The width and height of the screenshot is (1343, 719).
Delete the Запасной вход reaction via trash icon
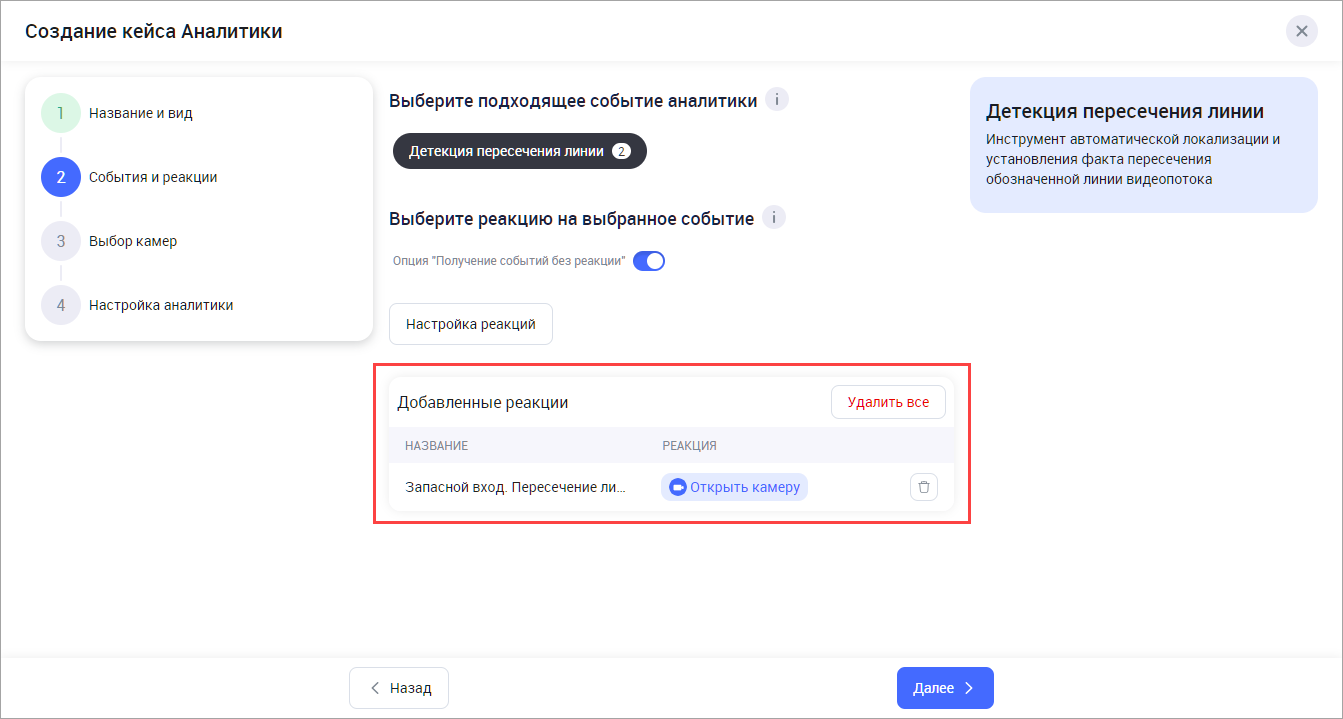[x=924, y=488]
